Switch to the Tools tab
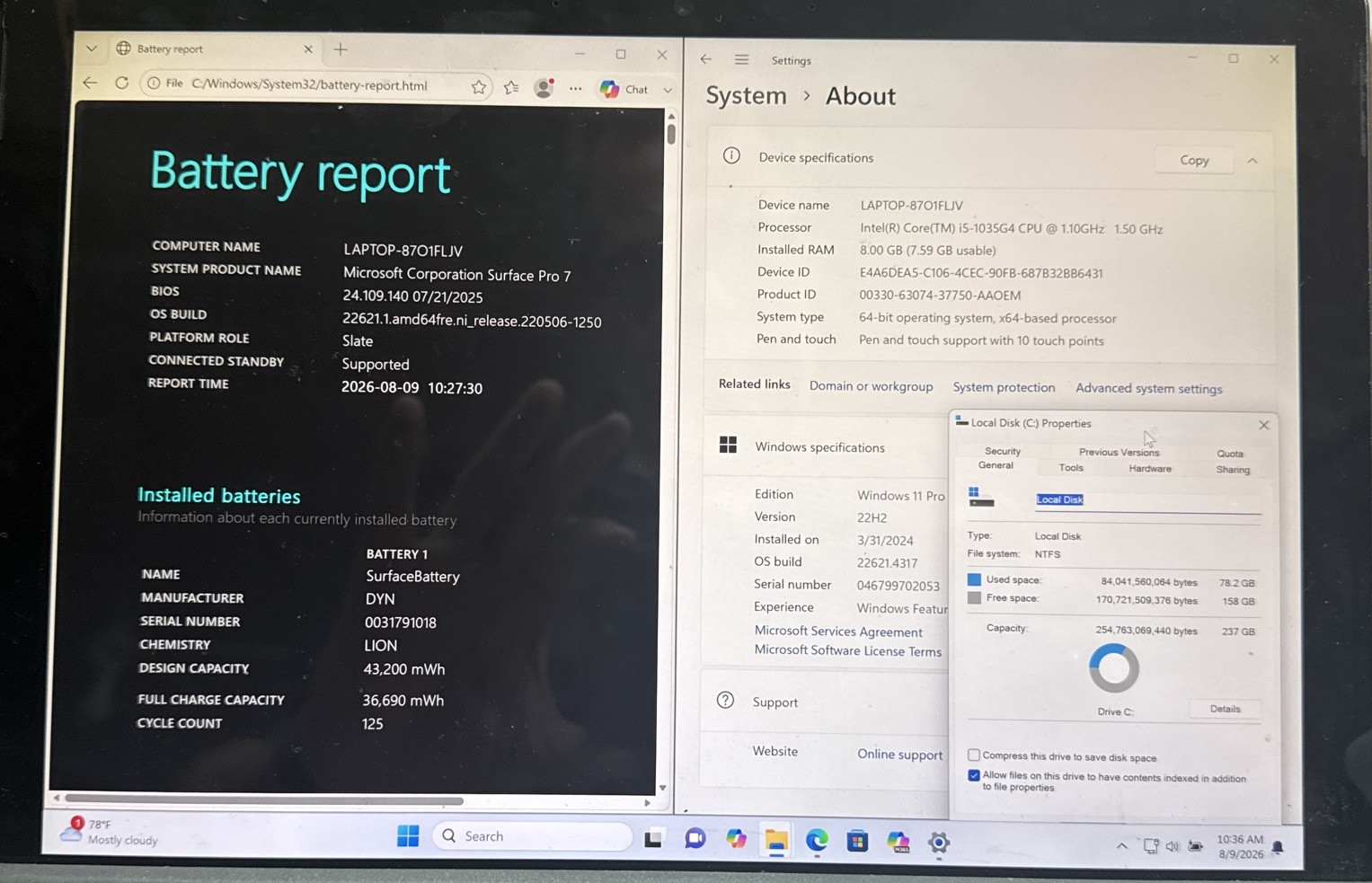The width and height of the screenshot is (1372, 883). tap(1071, 467)
